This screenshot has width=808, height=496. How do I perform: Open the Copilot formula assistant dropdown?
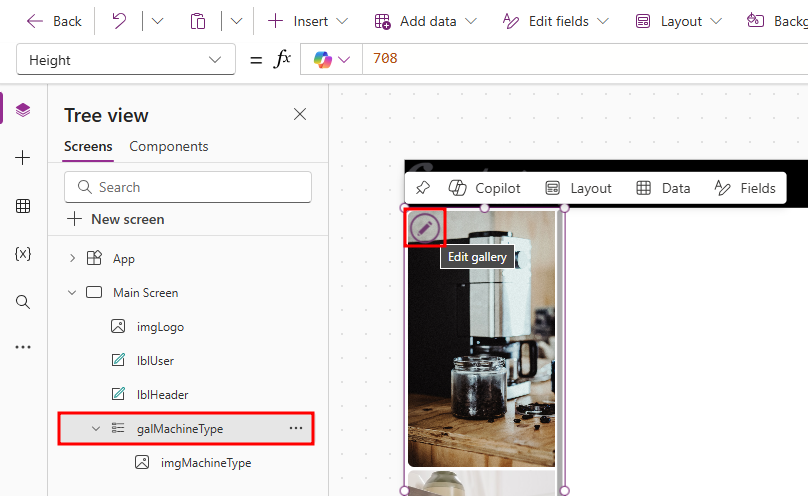[x=331, y=59]
